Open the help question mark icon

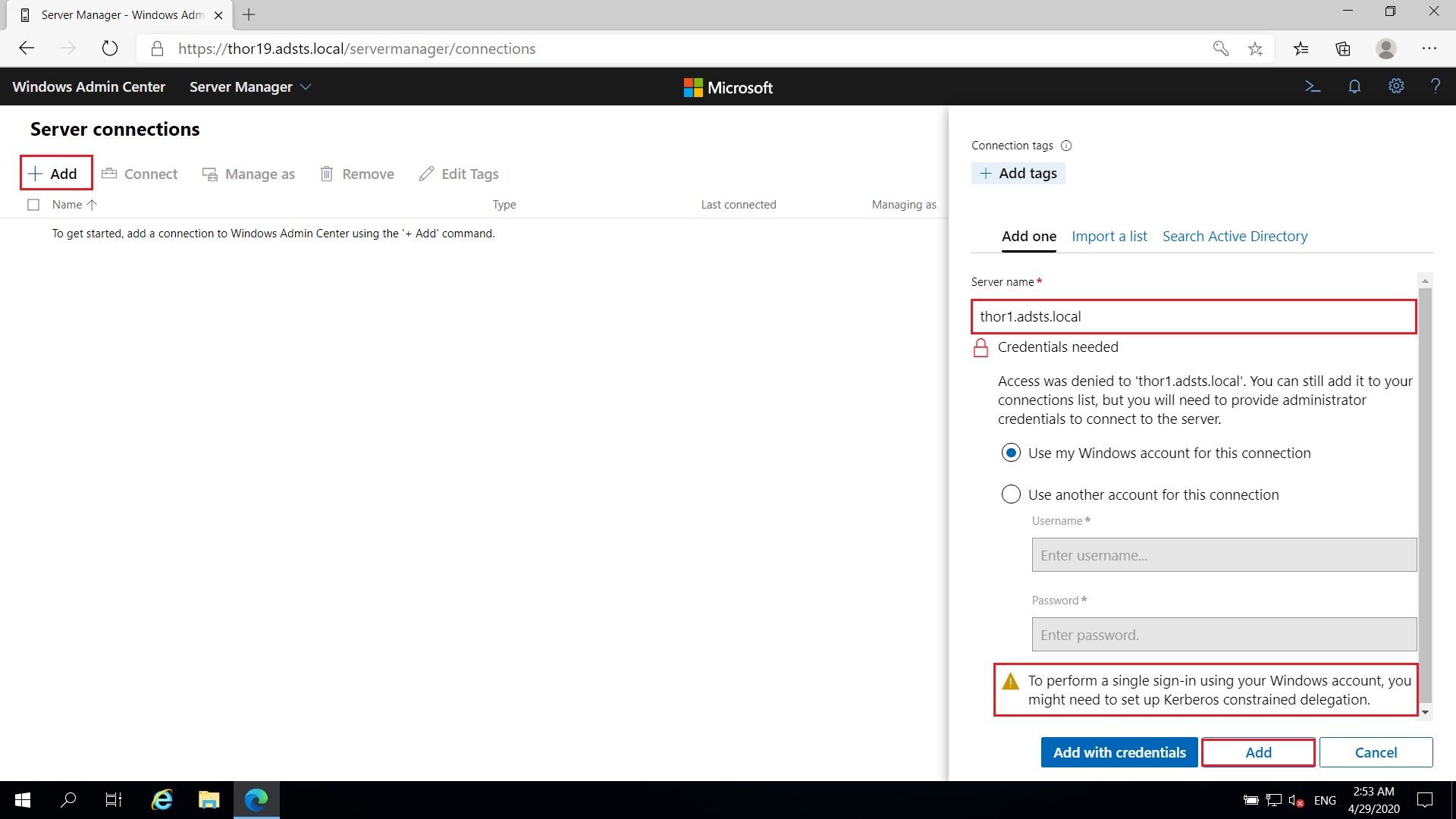click(1436, 86)
